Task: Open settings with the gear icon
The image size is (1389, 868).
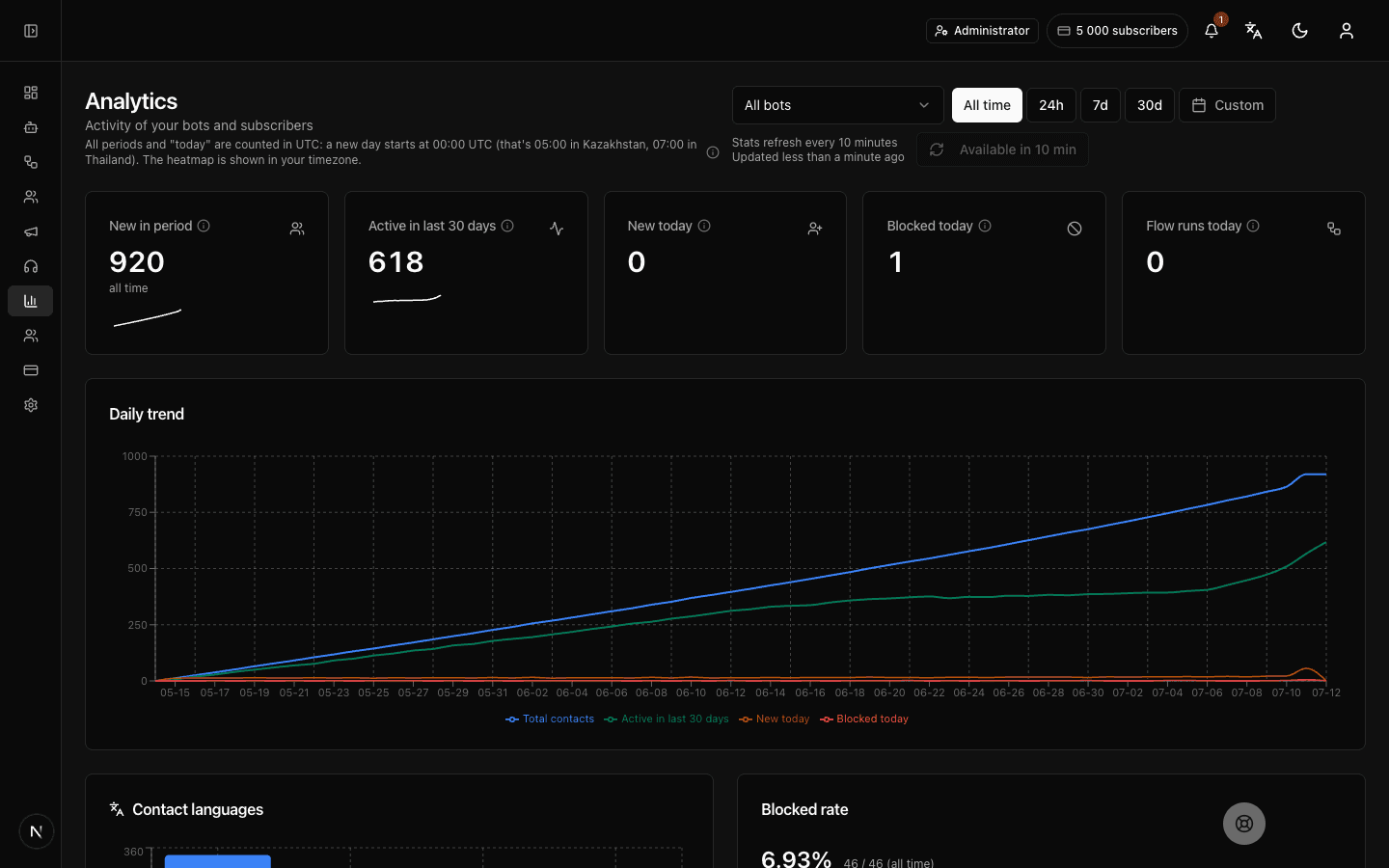Action: pyautogui.click(x=31, y=405)
